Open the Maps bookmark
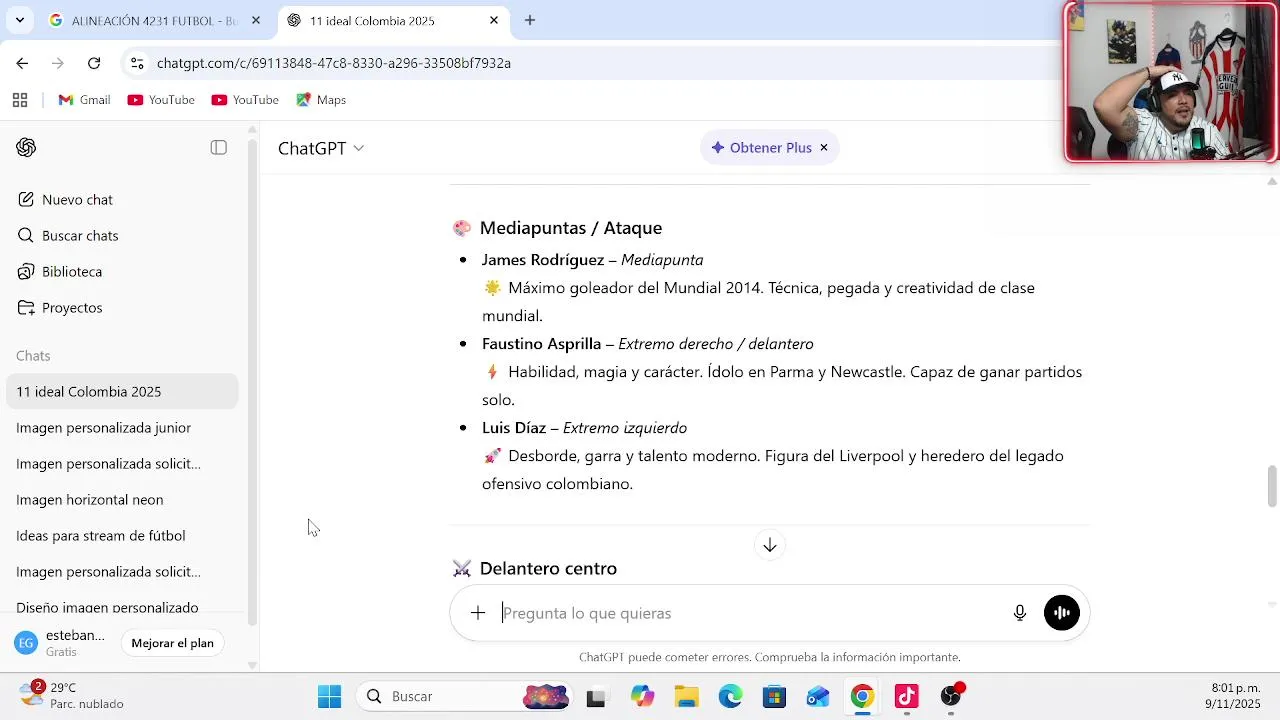Viewport: 1280px width, 720px height. (x=321, y=100)
